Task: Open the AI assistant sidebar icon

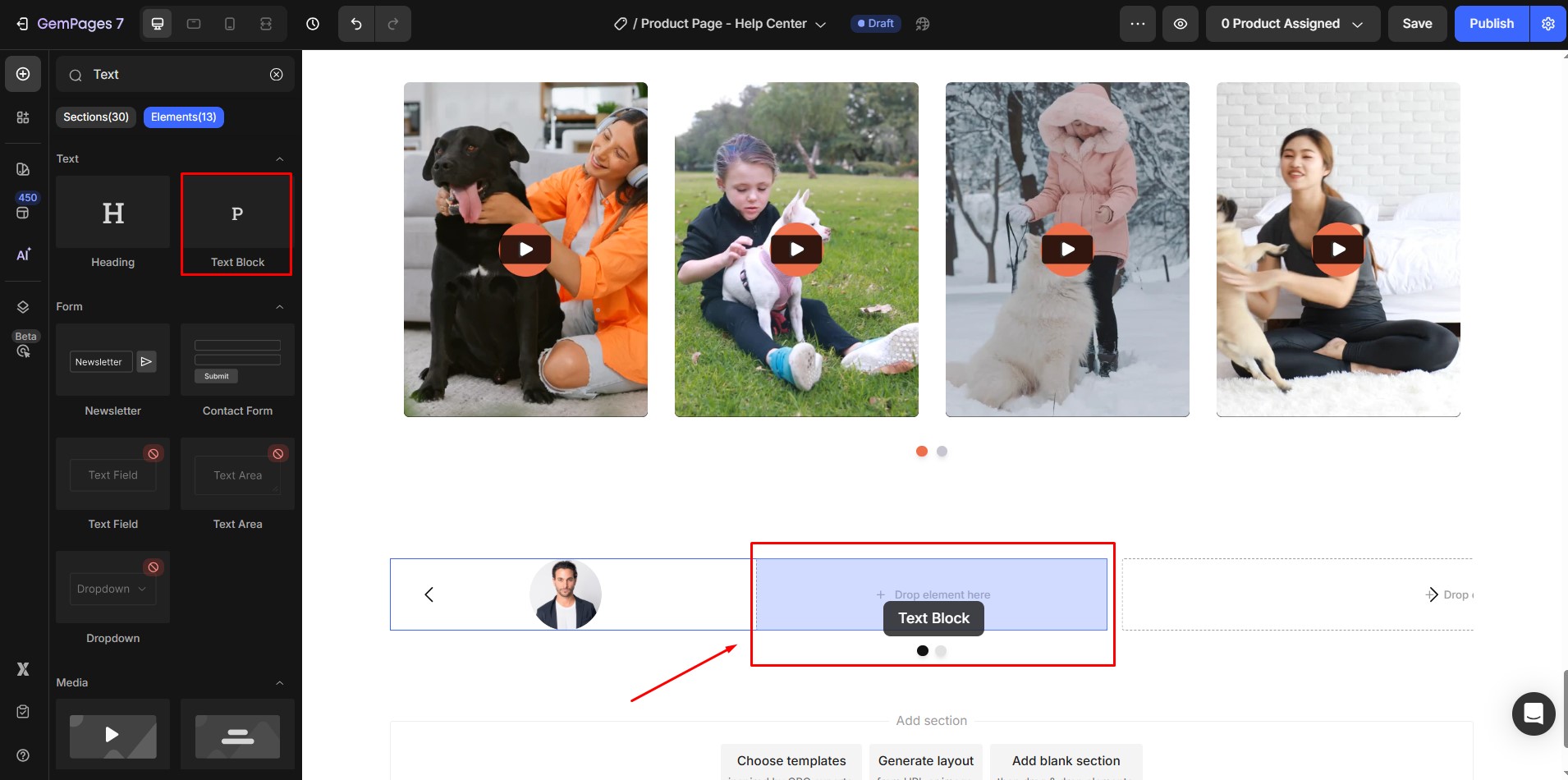Action: [x=23, y=255]
